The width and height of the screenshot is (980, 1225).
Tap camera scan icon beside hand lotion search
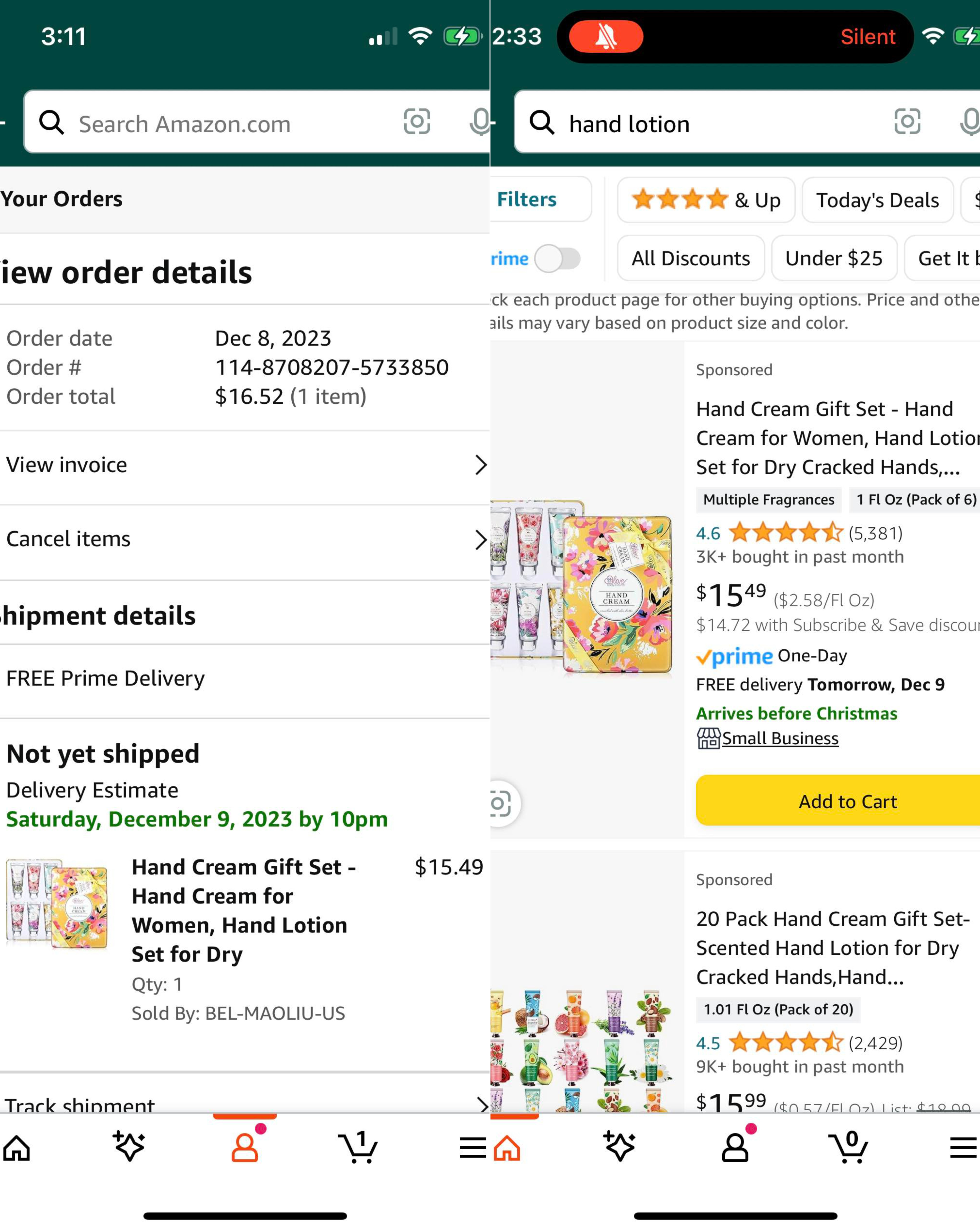tap(907, 122)
